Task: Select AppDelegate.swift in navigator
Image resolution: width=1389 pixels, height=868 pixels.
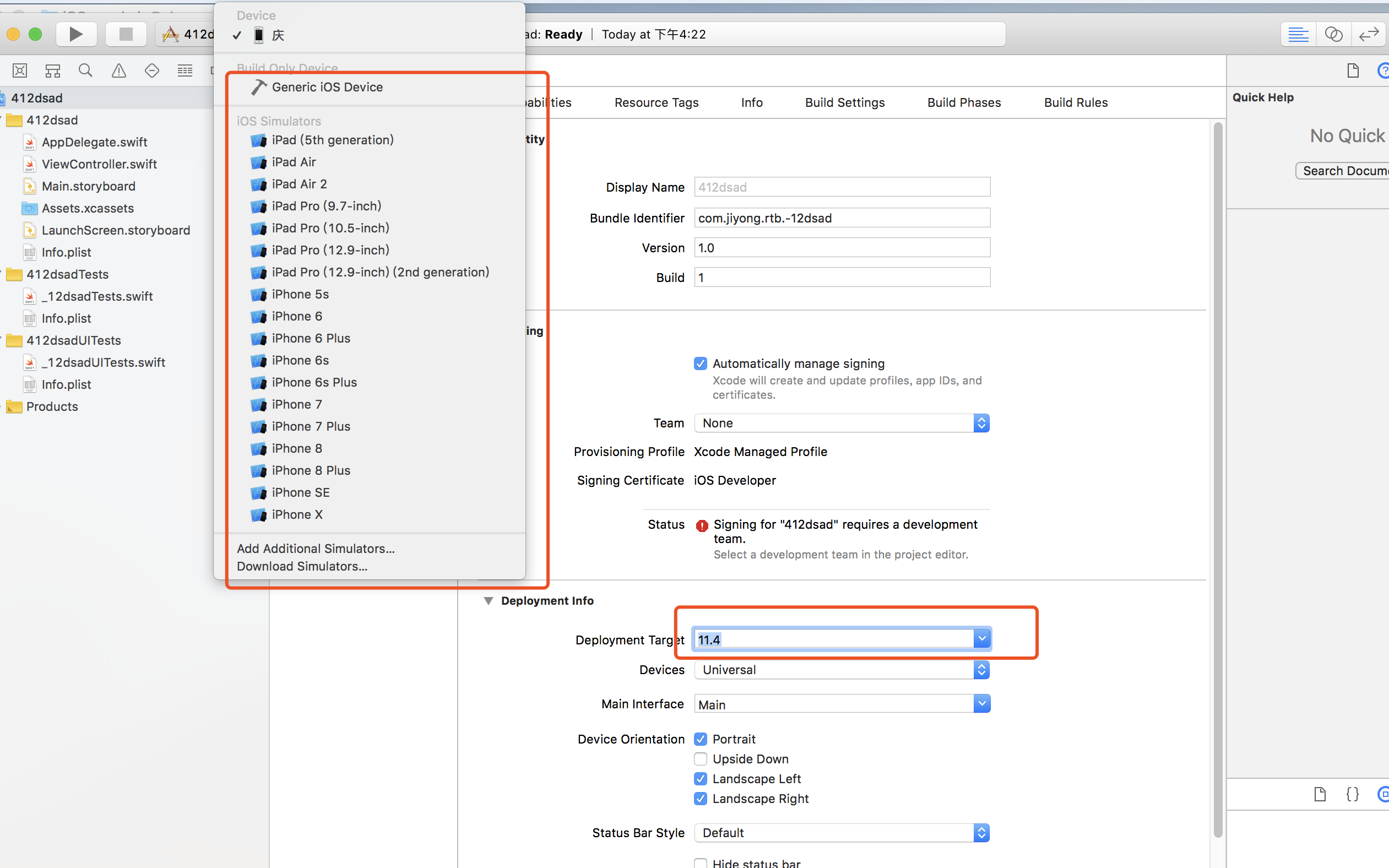Action: (95, 142)
